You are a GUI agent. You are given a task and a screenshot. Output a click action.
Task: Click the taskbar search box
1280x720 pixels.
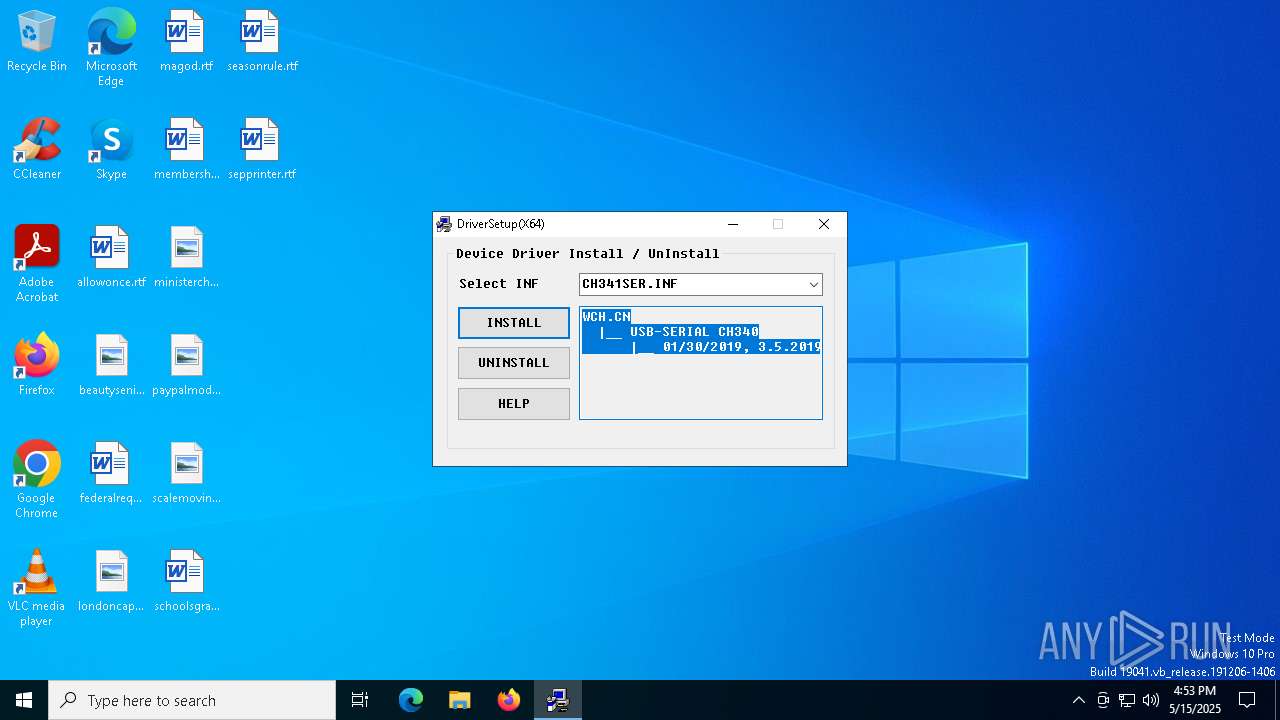tap(192, 700)
